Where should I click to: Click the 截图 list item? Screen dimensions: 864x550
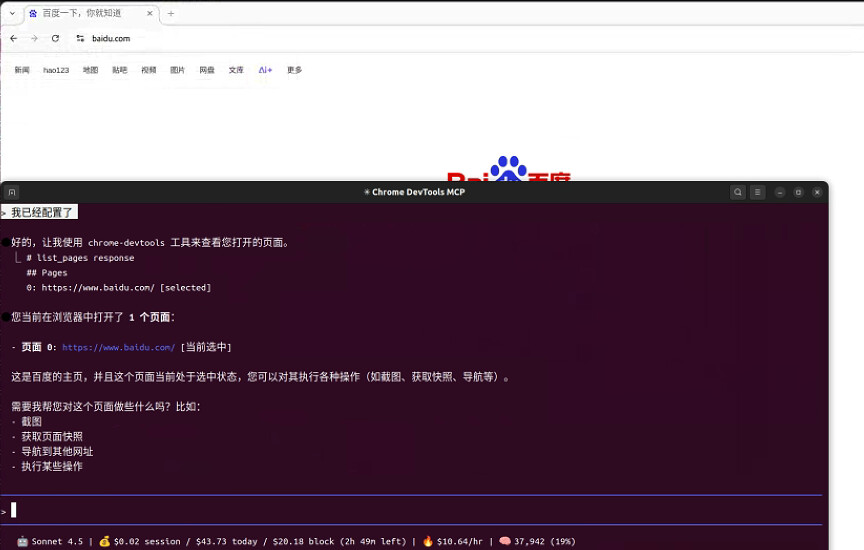point(31,422)
